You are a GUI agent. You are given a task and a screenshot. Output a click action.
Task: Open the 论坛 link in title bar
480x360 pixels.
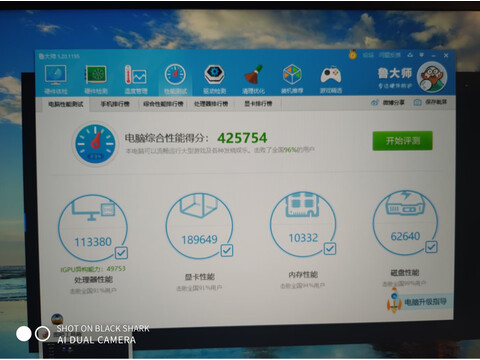368,55
